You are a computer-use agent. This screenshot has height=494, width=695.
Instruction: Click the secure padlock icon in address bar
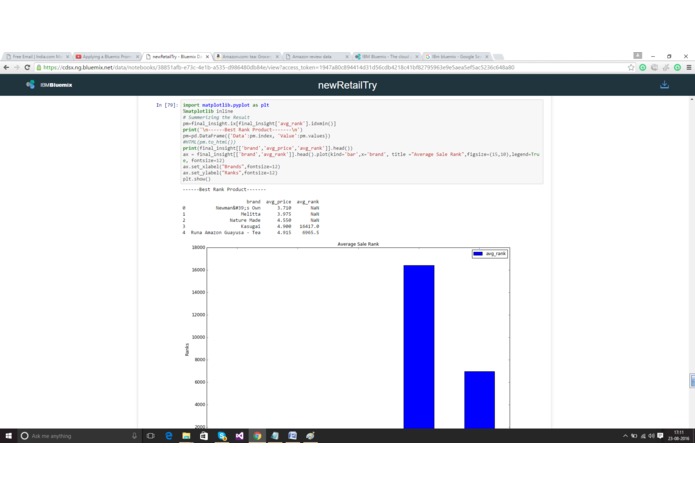pos(39,67)
